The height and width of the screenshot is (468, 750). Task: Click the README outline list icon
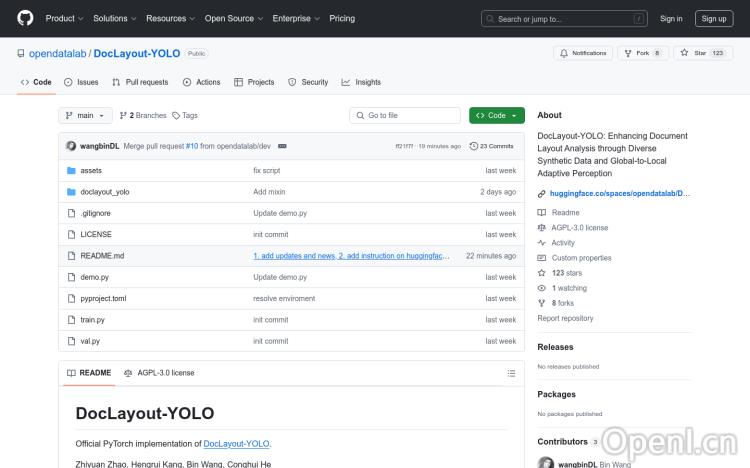pos(511,373)
